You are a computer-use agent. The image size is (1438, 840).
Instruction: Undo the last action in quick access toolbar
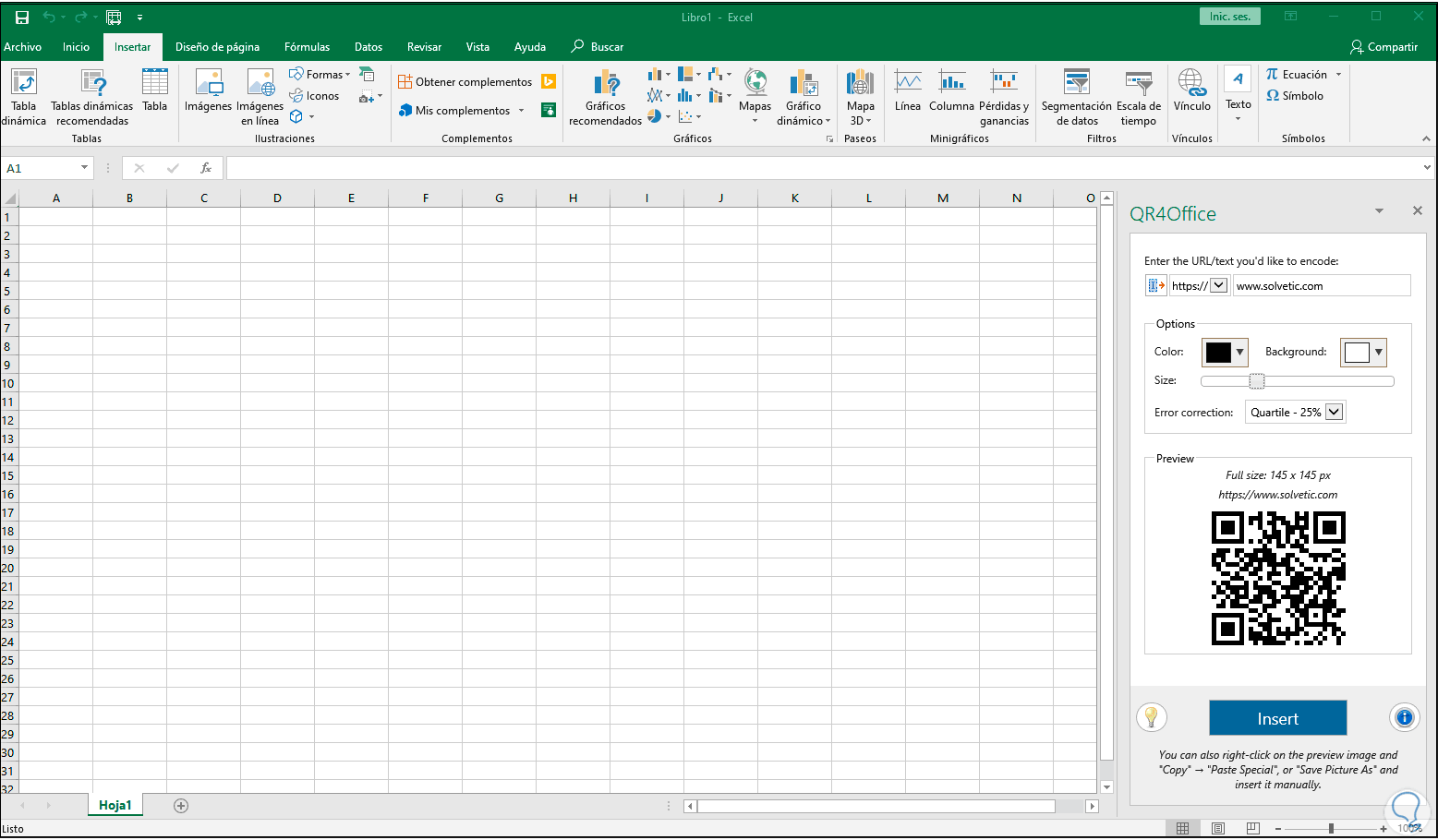tap(49, 18)
